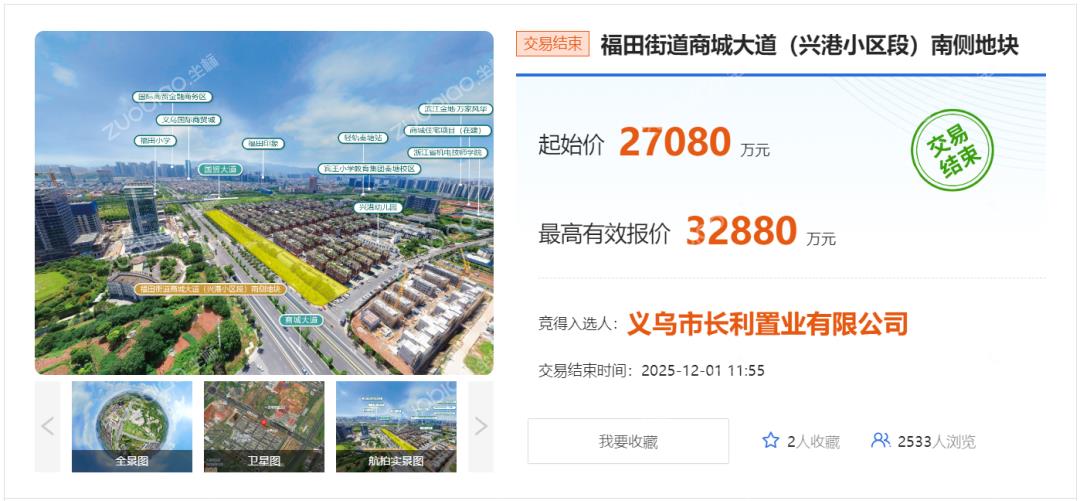The width and height of the screenshot is (1080, 501).
Task: Open the 航拍实景图 aerial thumbnail
Action: (x=396, y=427)
